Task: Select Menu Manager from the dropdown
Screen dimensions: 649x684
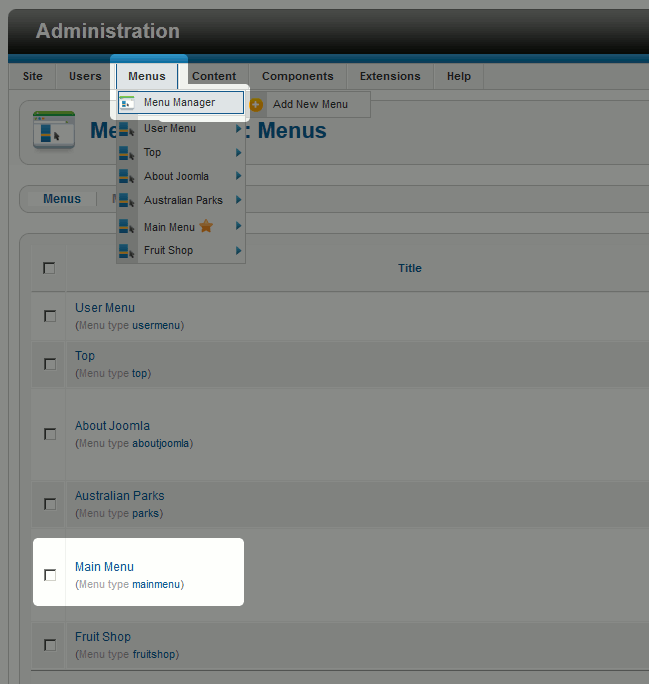Action: point(181,103)
